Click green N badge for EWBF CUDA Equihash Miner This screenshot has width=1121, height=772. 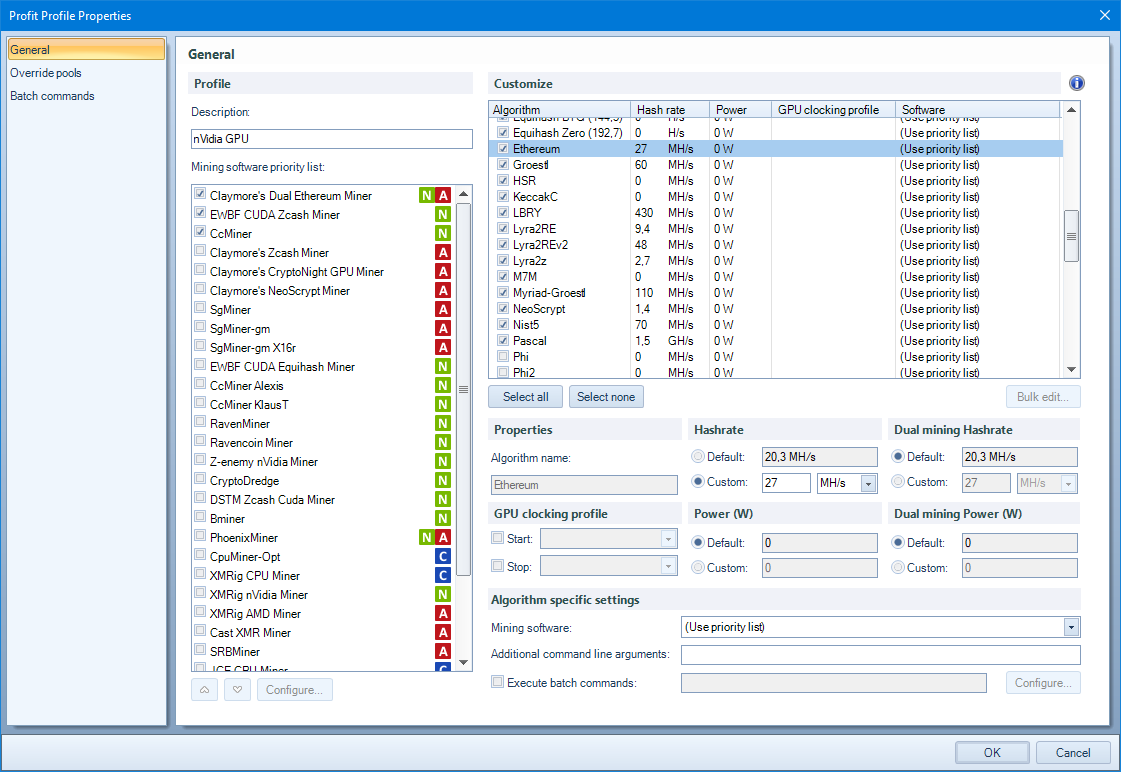443,367
